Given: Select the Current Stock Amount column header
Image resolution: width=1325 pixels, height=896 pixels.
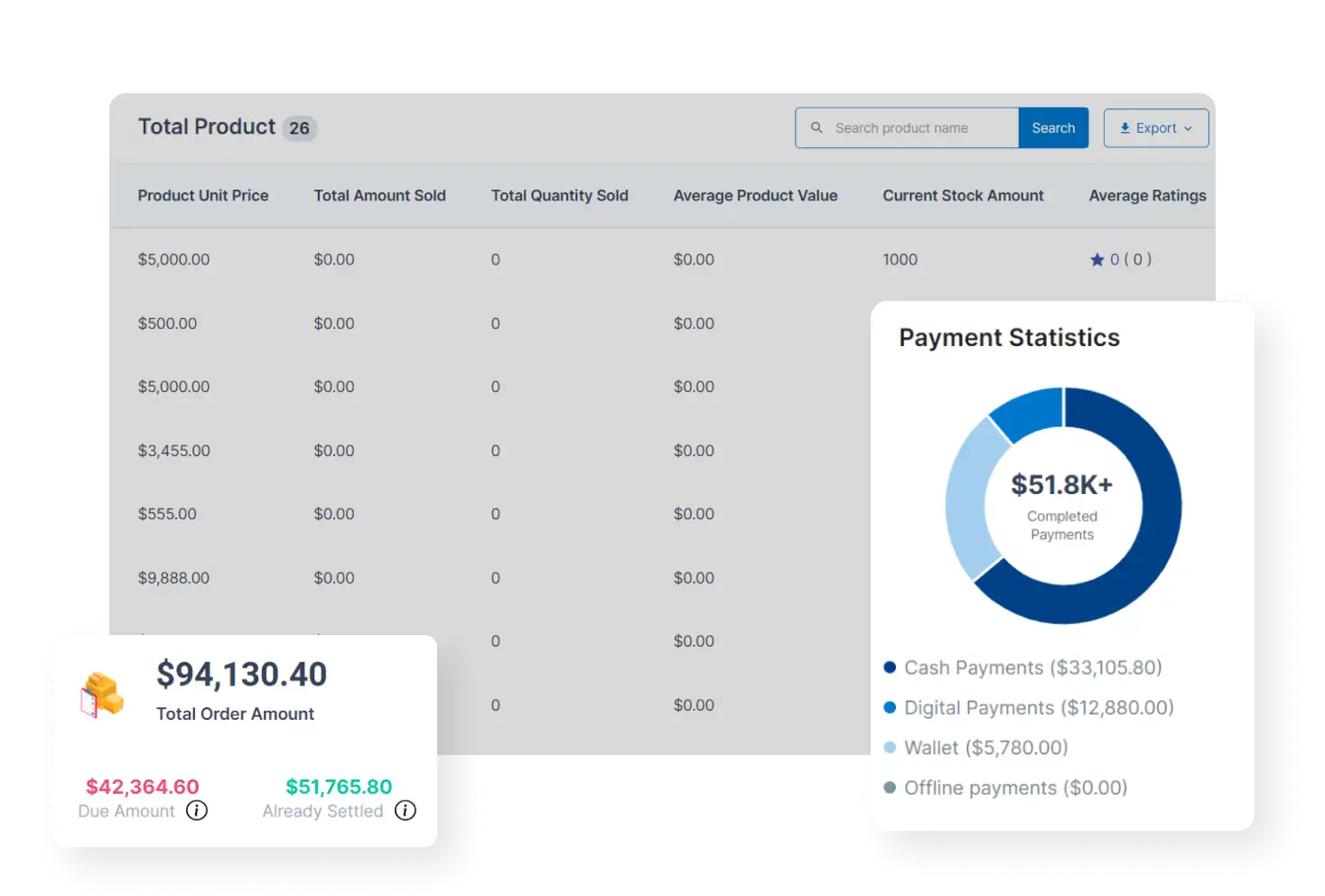Looking at the screenshot, I should pyautogui.click(x=964, y=195).
